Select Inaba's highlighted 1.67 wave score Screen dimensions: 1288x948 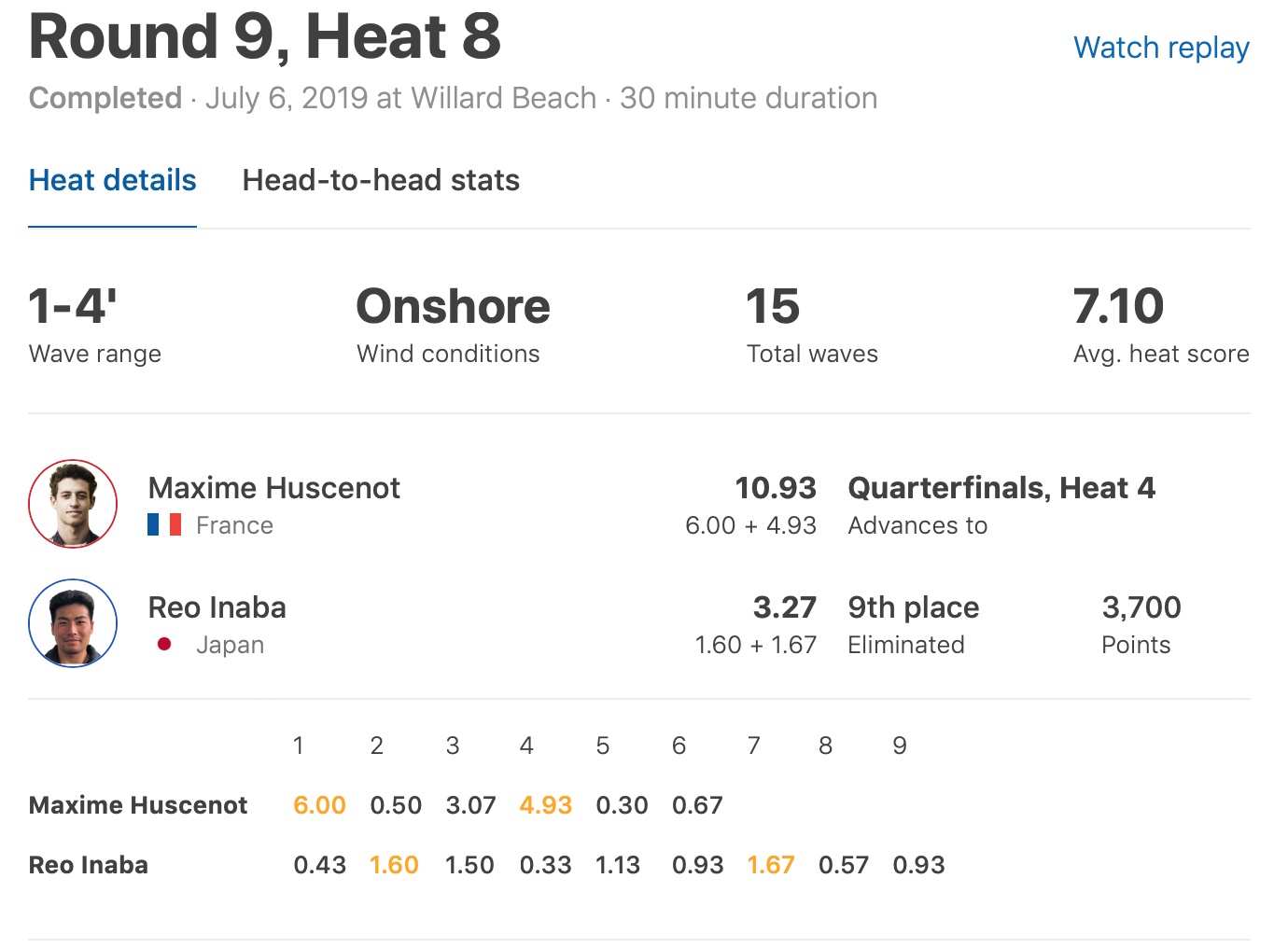coord(771,865)
